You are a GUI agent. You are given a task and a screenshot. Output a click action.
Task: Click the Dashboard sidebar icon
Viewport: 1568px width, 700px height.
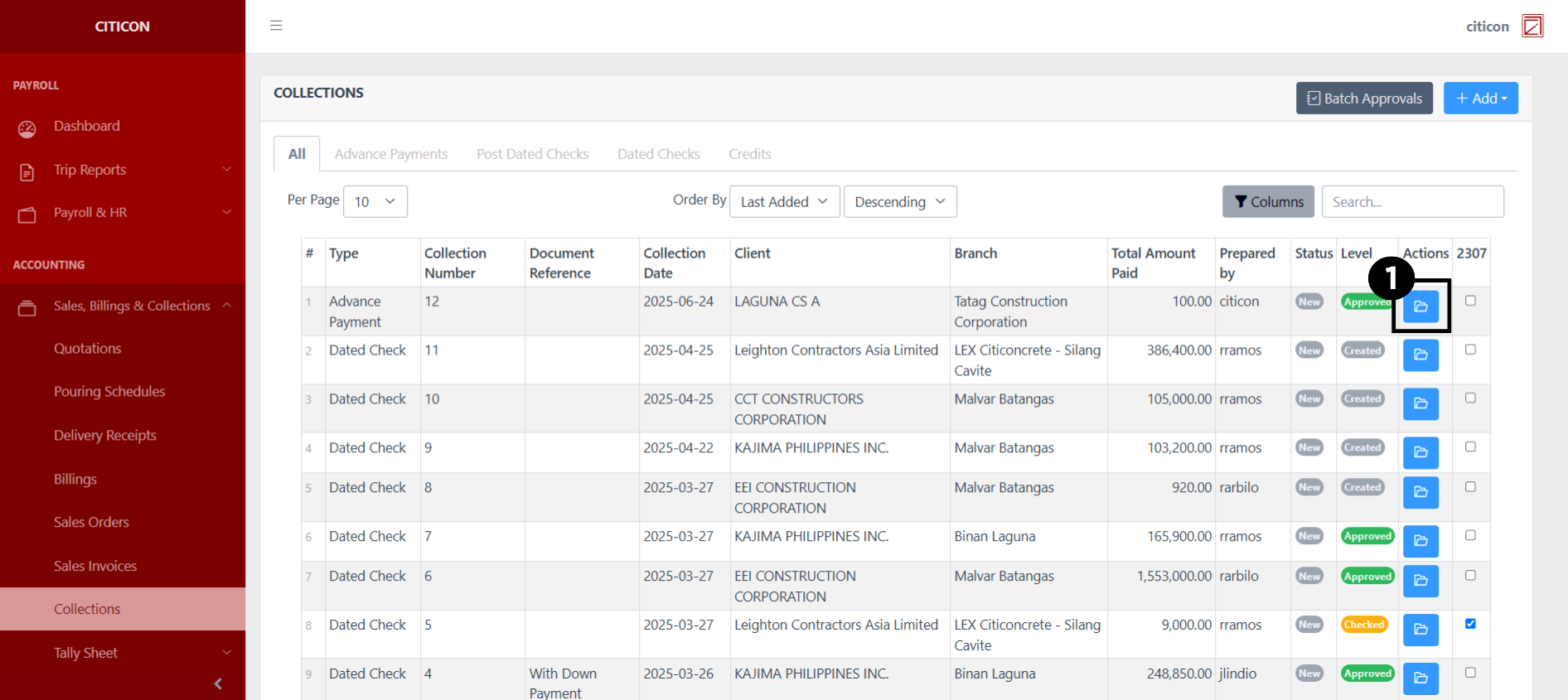coord(27,128)
